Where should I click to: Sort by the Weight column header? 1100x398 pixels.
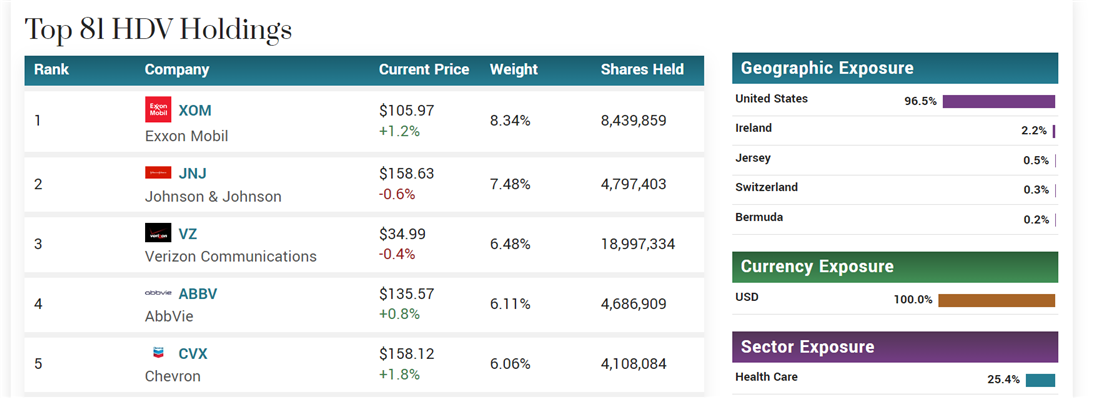[514, 69]
